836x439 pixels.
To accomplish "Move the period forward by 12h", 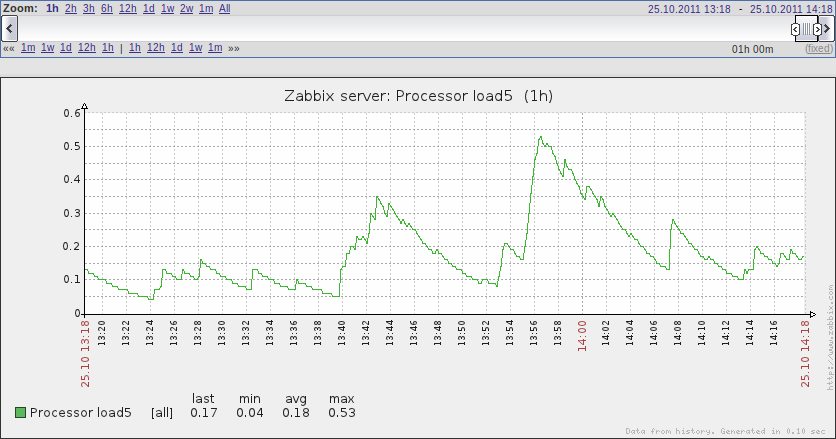I will [x=156, y=47].
